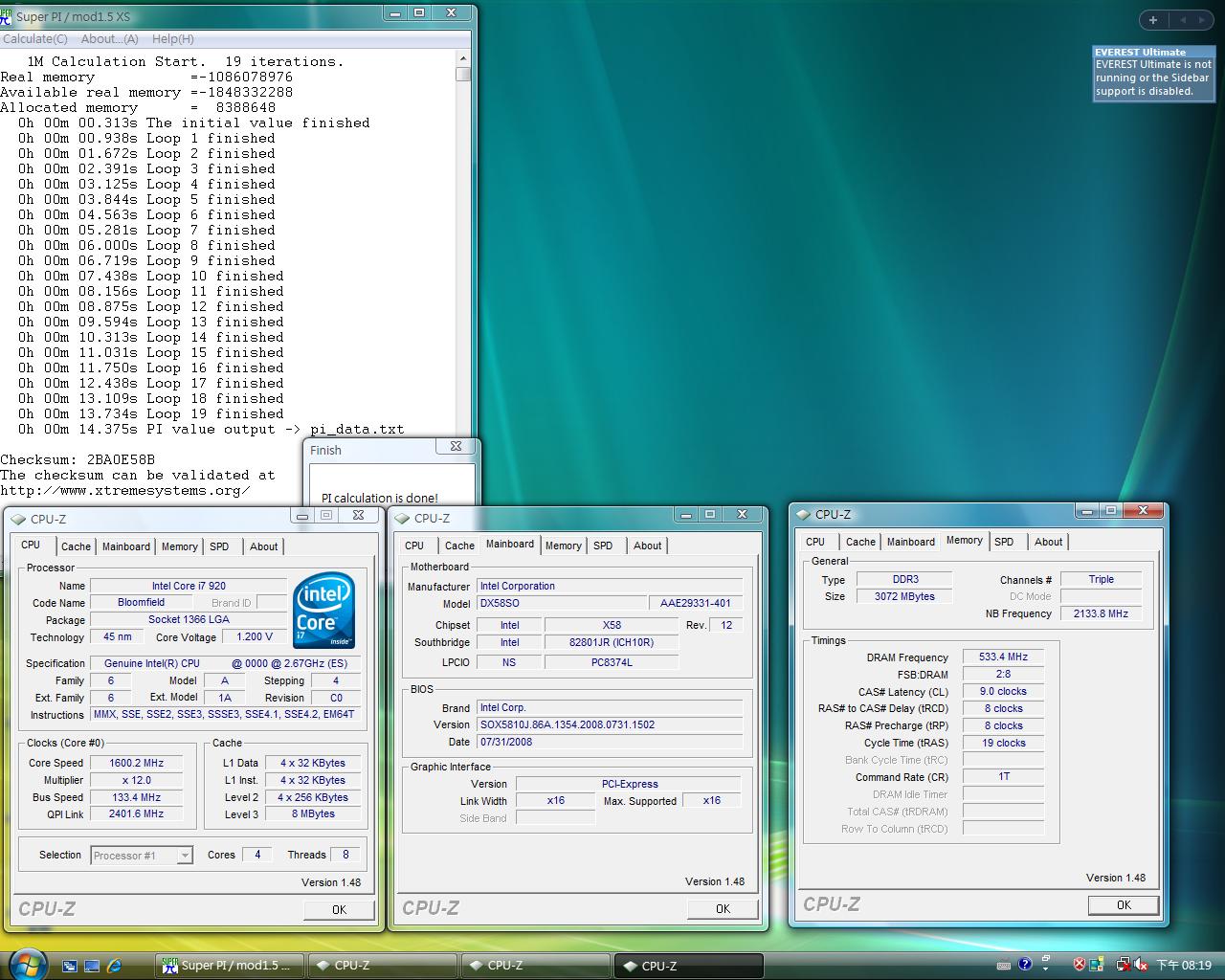Click OK in left CPU-Z window
The width and height of the screenshot is (1225, 980).
pyautogui.click(x=339, y=909)
